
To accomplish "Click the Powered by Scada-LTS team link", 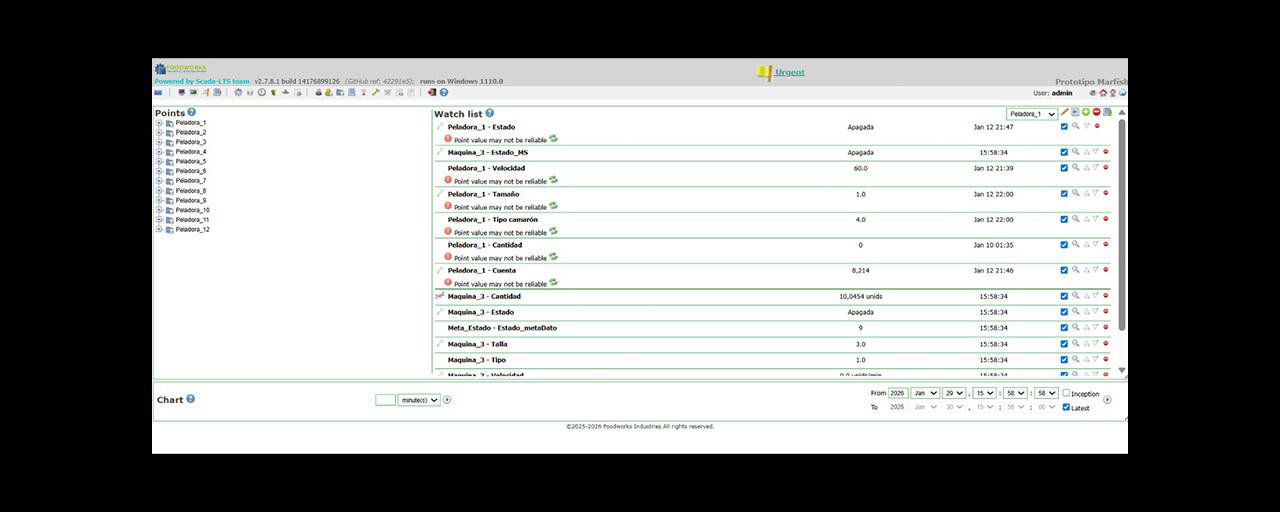I will point(201,81).
